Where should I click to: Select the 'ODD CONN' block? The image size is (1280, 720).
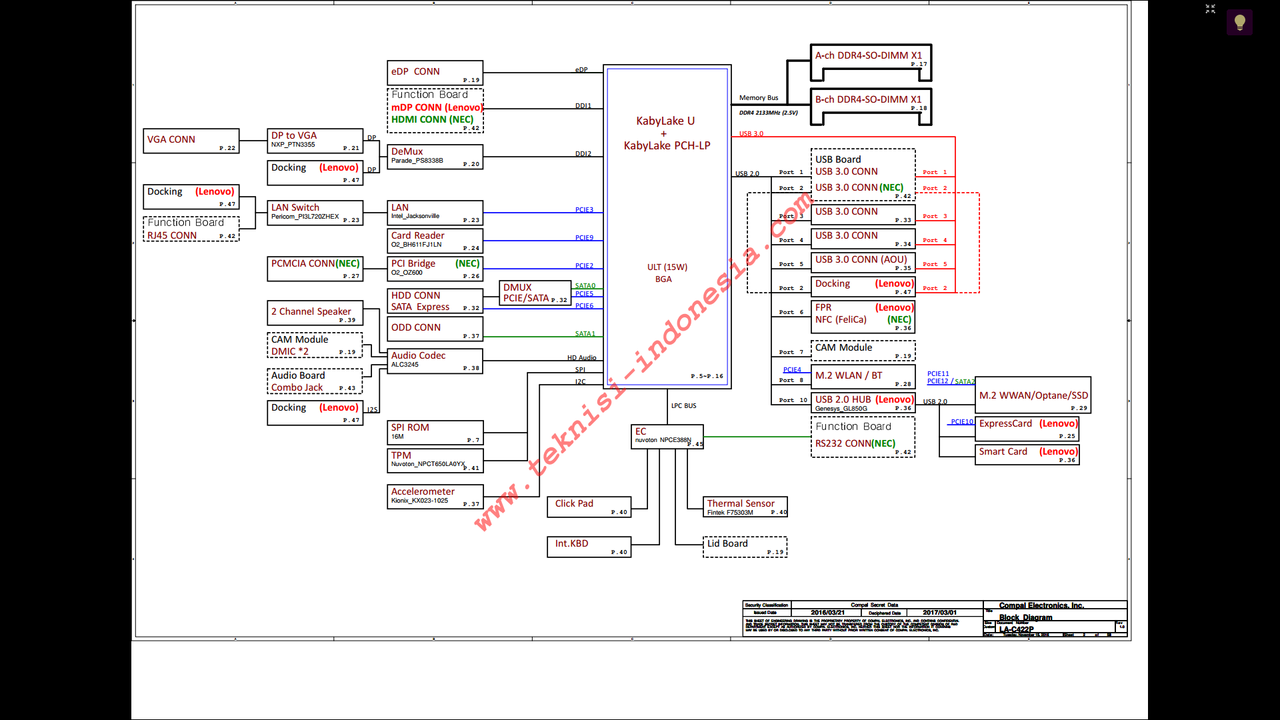(x=435, y=328)
